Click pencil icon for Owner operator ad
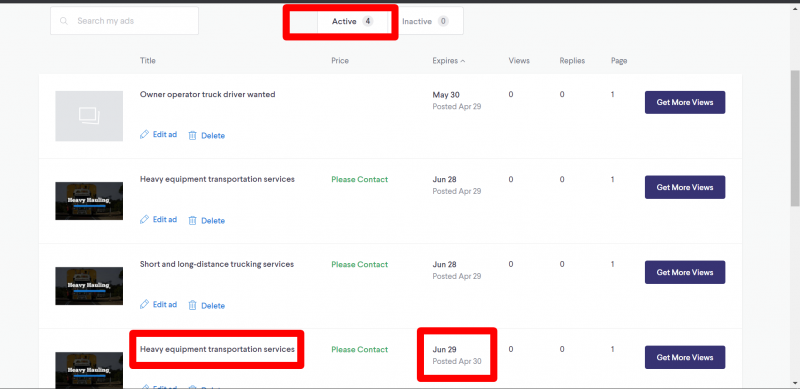The width and height of the screenshot is (800, 389). [144, 135]
